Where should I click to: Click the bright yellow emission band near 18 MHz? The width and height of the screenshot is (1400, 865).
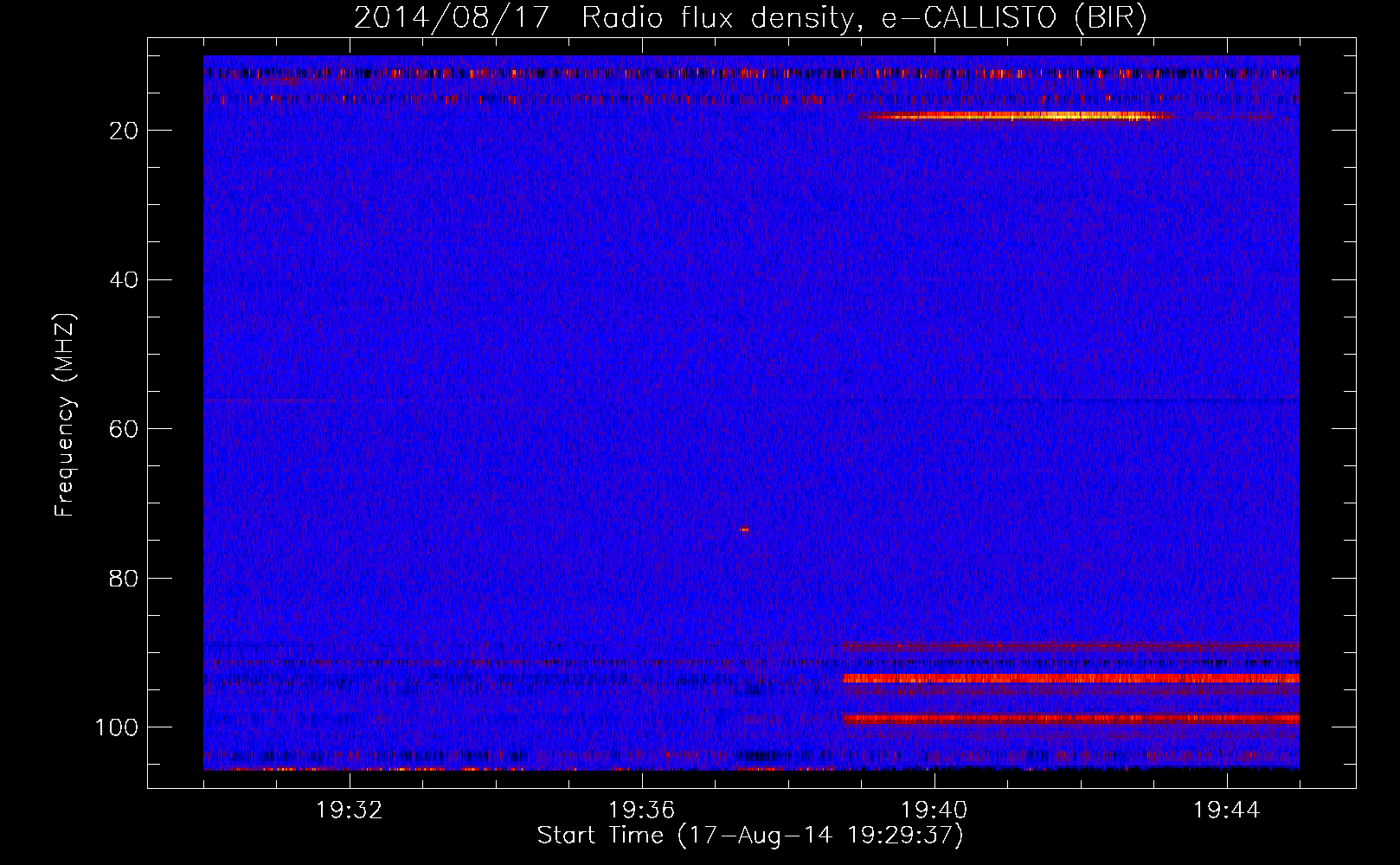tap(1017, 116)
